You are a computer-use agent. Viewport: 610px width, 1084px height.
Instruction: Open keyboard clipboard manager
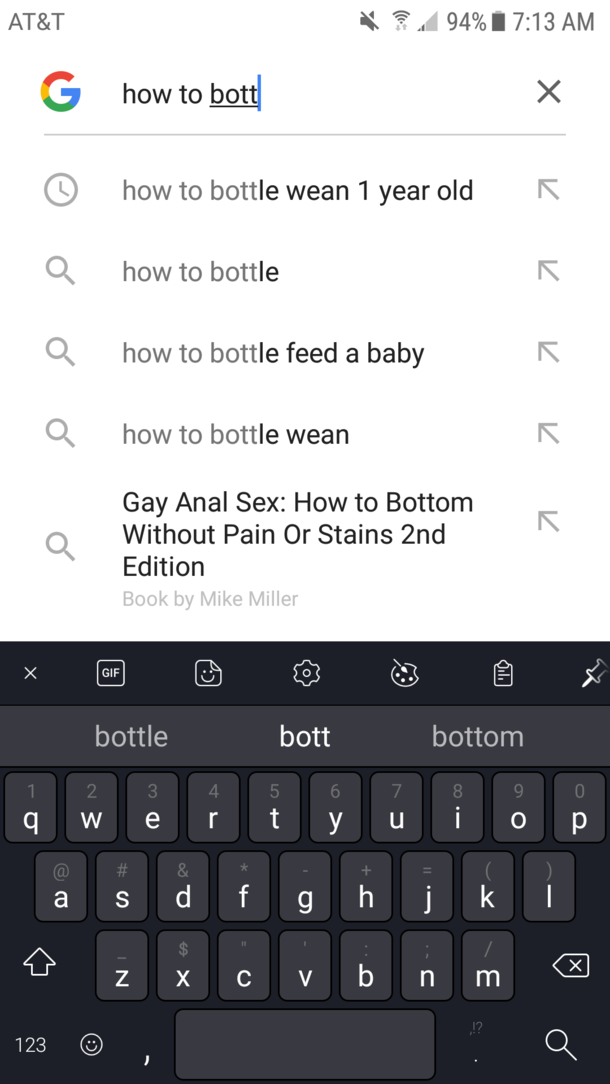pyautogui.click(x=503, y=674)
